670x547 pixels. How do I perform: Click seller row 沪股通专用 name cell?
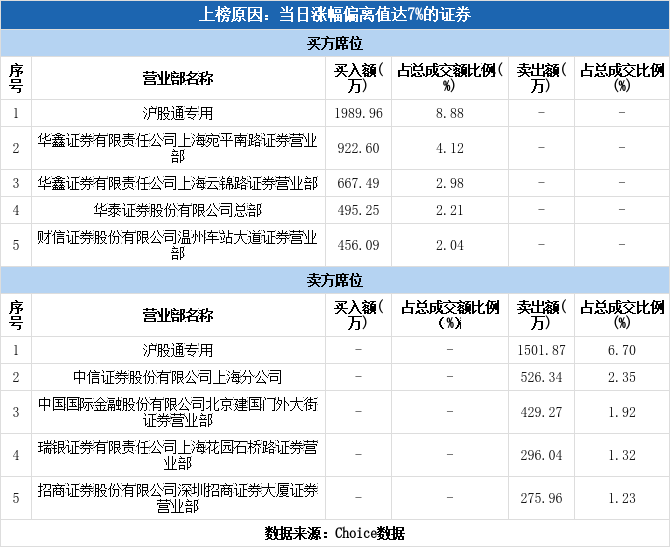click(178, 350)
